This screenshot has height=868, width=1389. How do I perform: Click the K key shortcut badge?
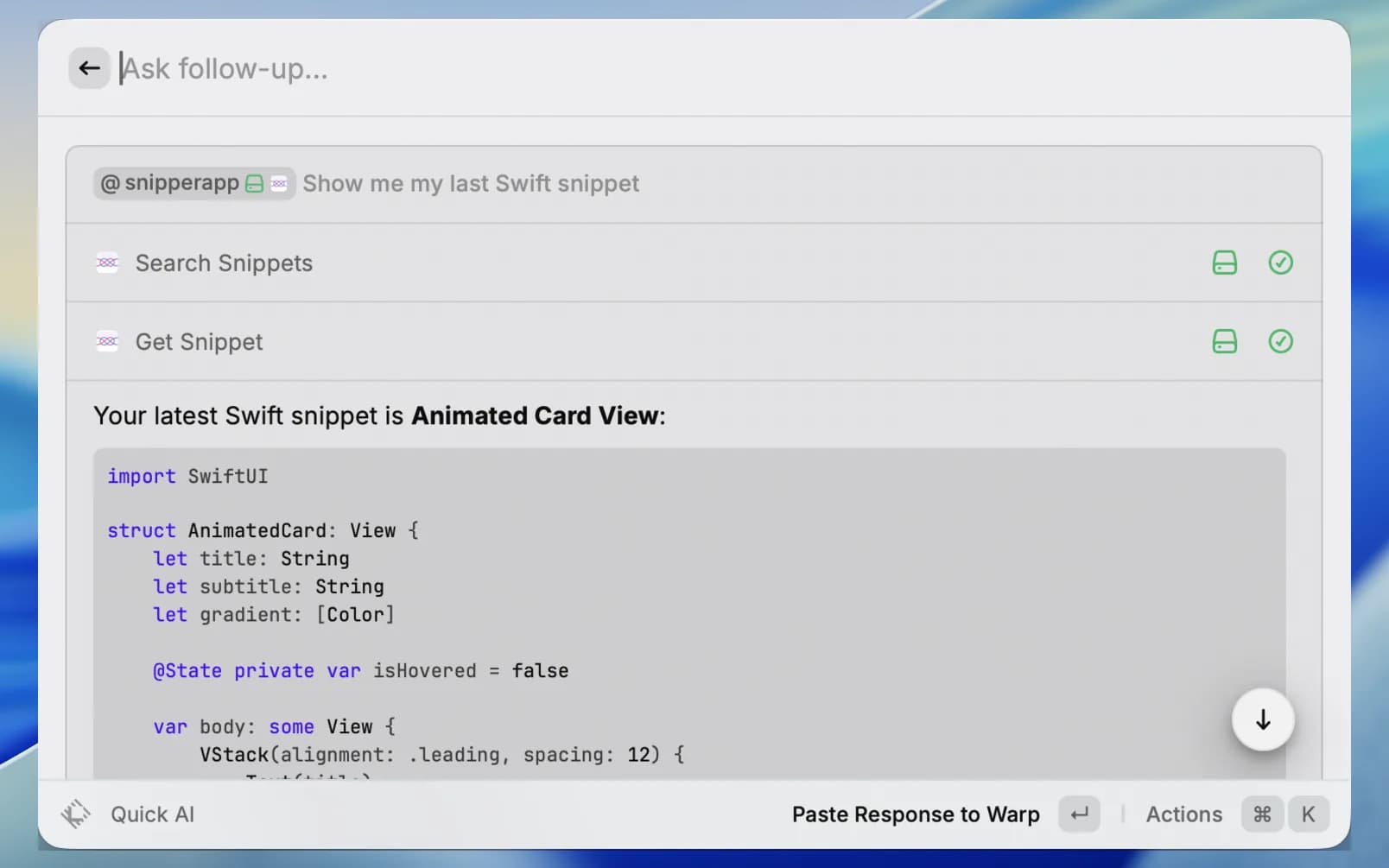pyautogui.click(x=1308, y=814)
